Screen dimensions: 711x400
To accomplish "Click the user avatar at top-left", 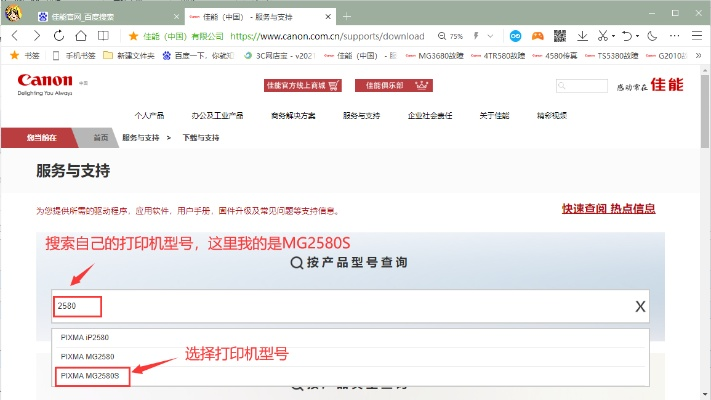I will click(14, 13).
